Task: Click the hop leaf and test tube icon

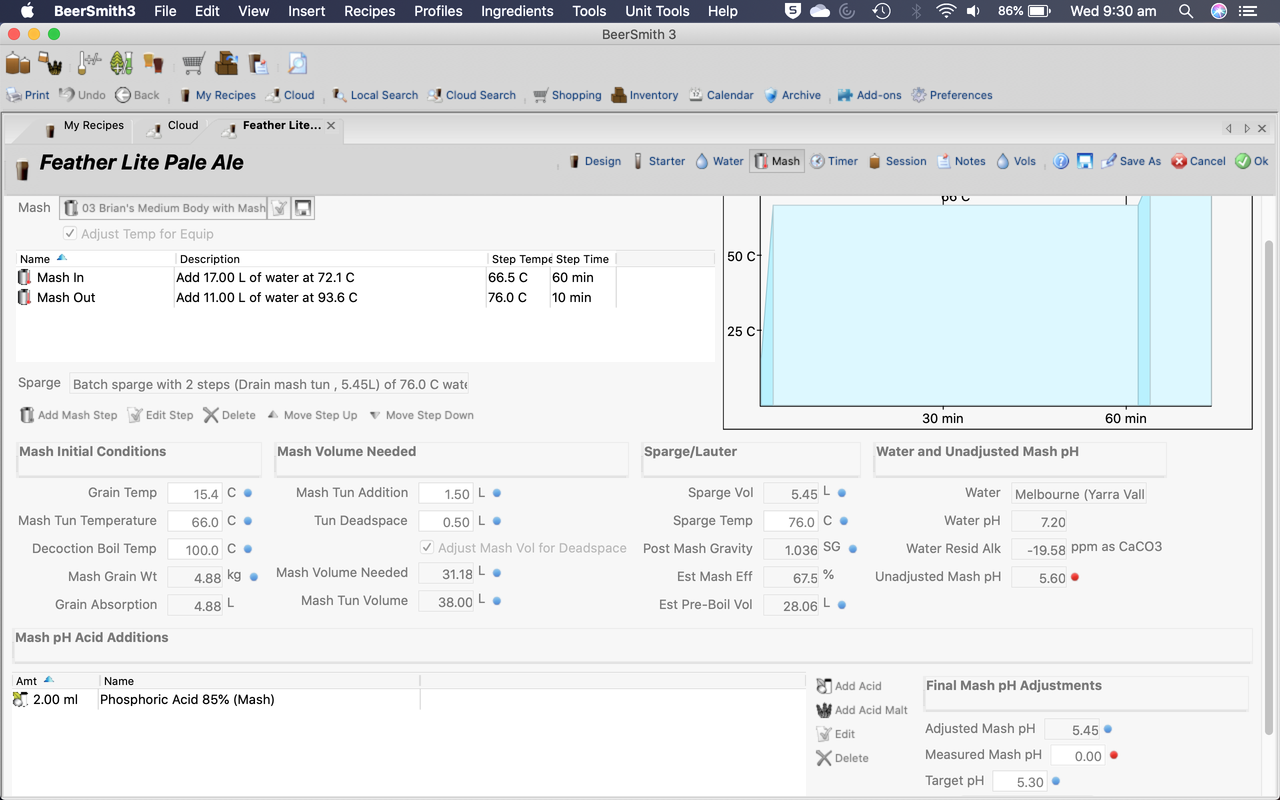Action: [121, 63]
